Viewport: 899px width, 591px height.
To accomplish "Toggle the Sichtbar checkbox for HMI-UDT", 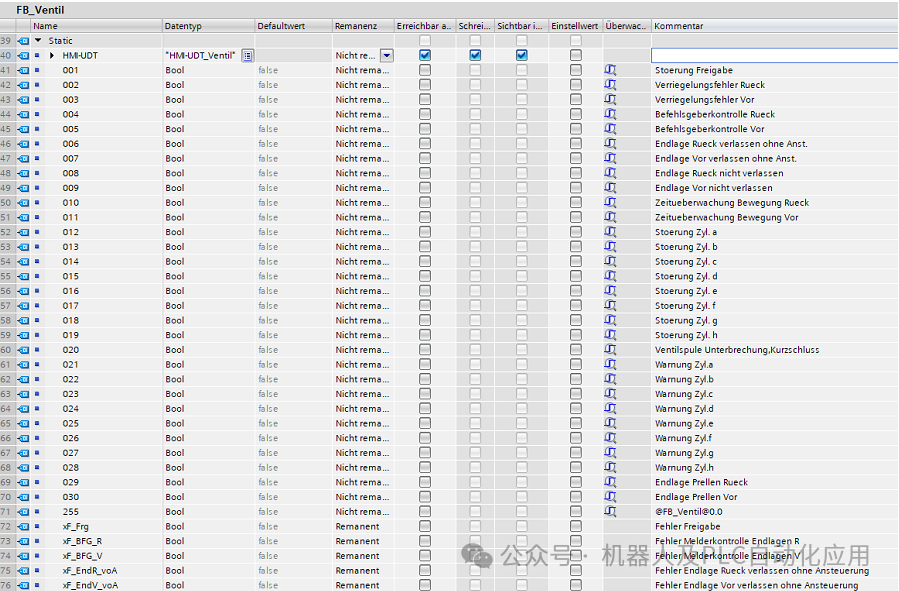I will tap(521, 56).
